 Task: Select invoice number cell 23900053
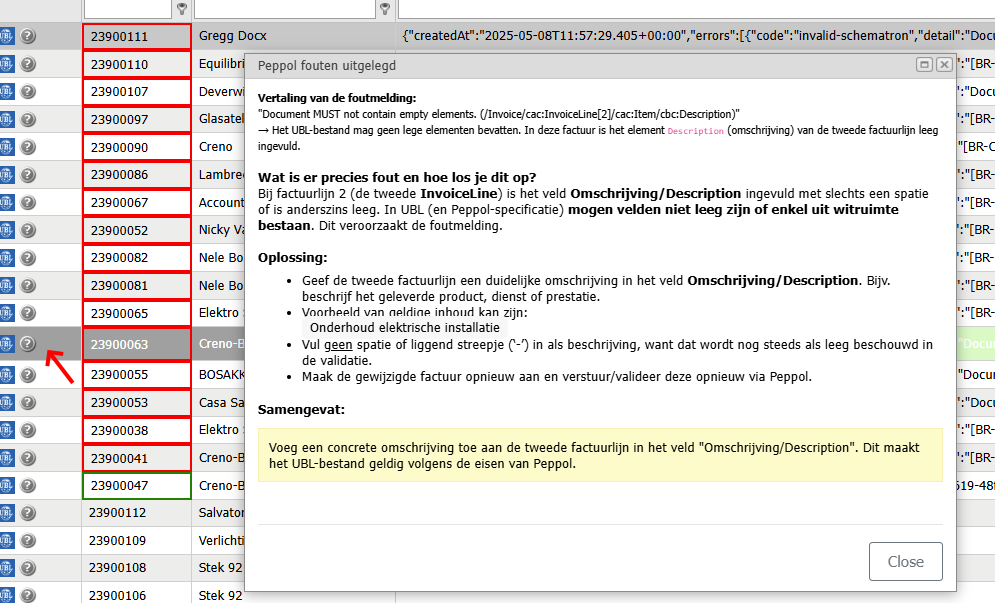pyautogui.click(x=136, y=402)
